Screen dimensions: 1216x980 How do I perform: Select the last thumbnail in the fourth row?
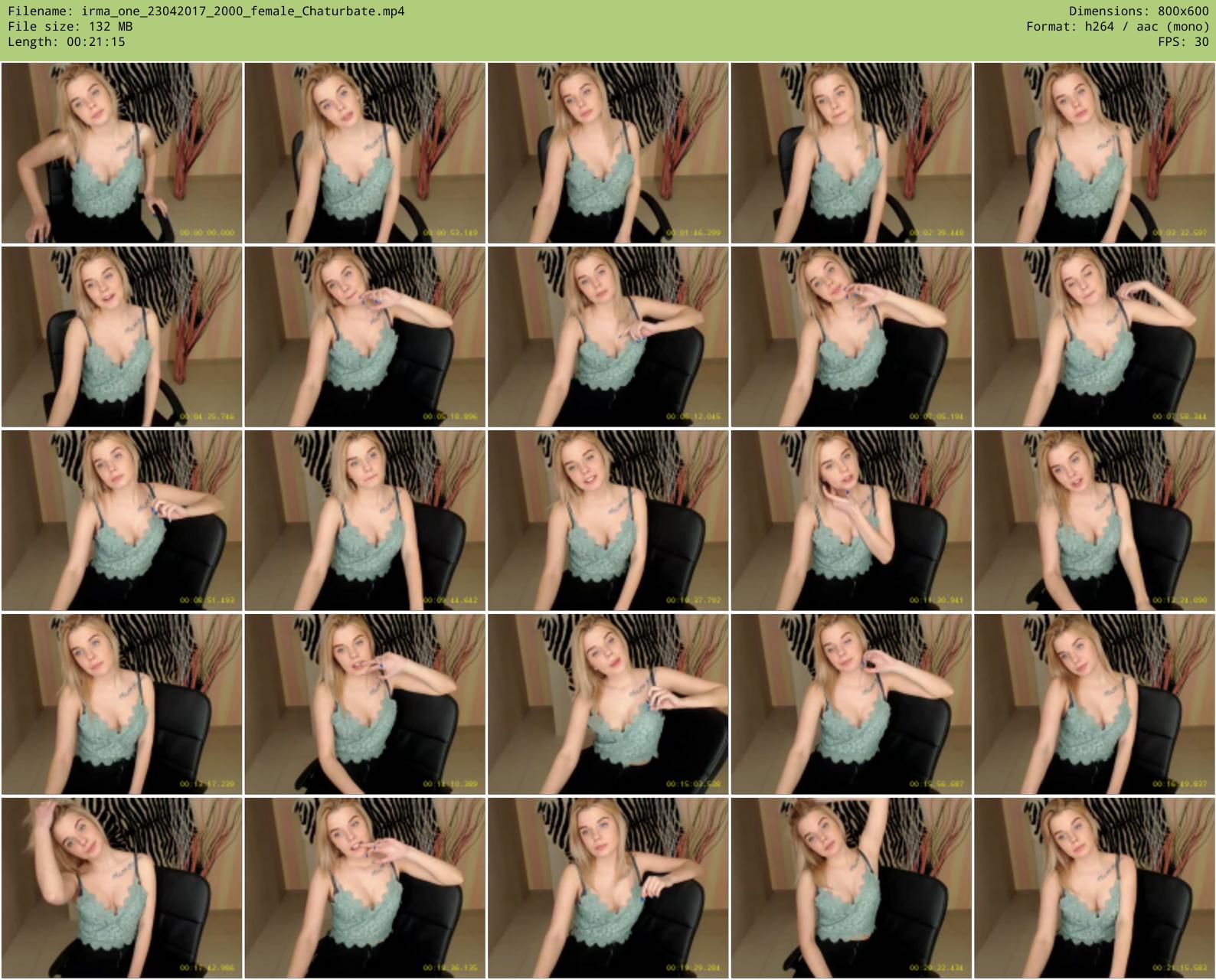[x=1094, y=704]
